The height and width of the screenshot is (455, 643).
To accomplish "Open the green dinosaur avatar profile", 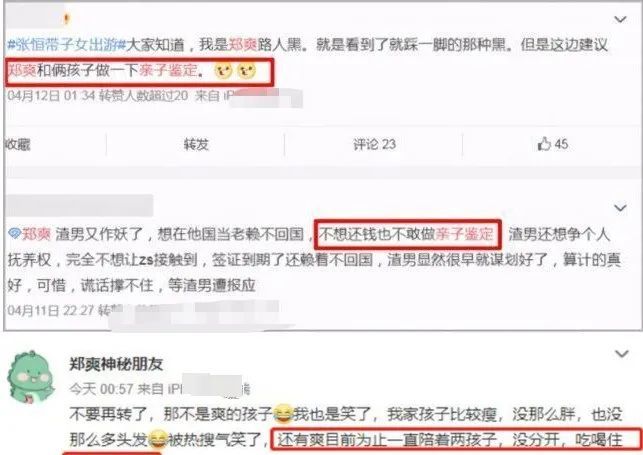I will coord(31,376).
